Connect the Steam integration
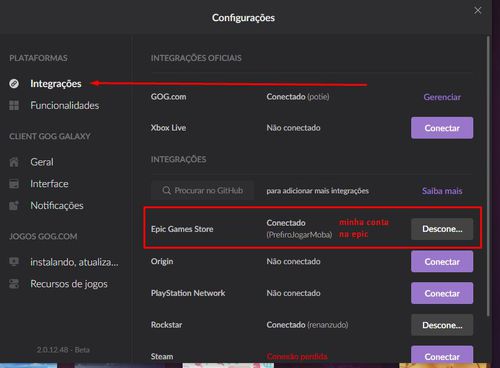The width and height of the screenshot is (500, 368). pos(442,355)
